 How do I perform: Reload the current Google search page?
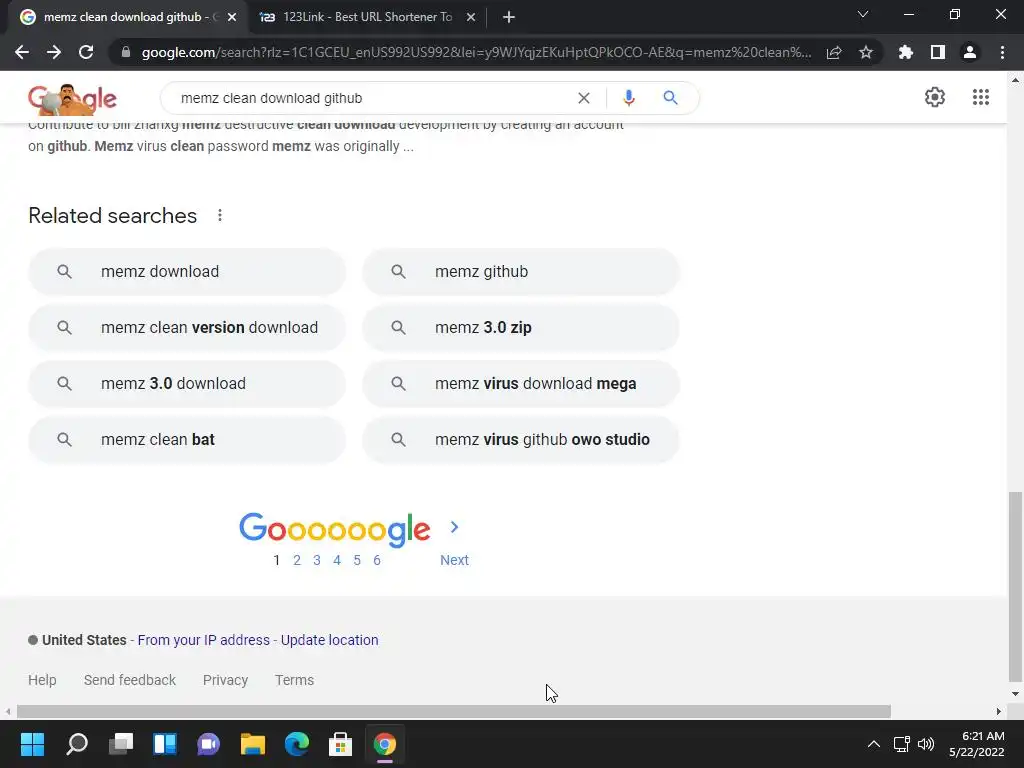[x=86, y=52]
